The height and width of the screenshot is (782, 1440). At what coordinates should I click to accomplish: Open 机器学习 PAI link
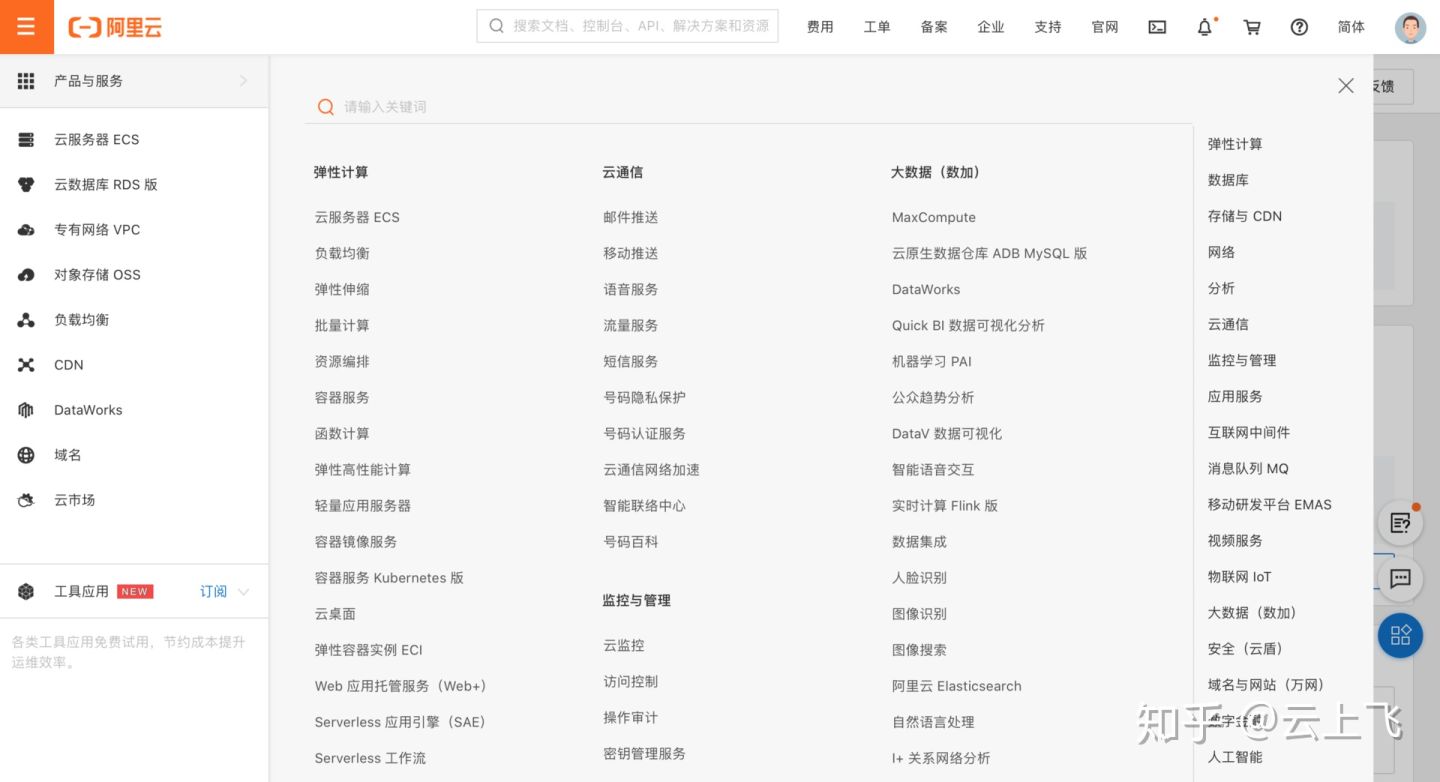932,362
